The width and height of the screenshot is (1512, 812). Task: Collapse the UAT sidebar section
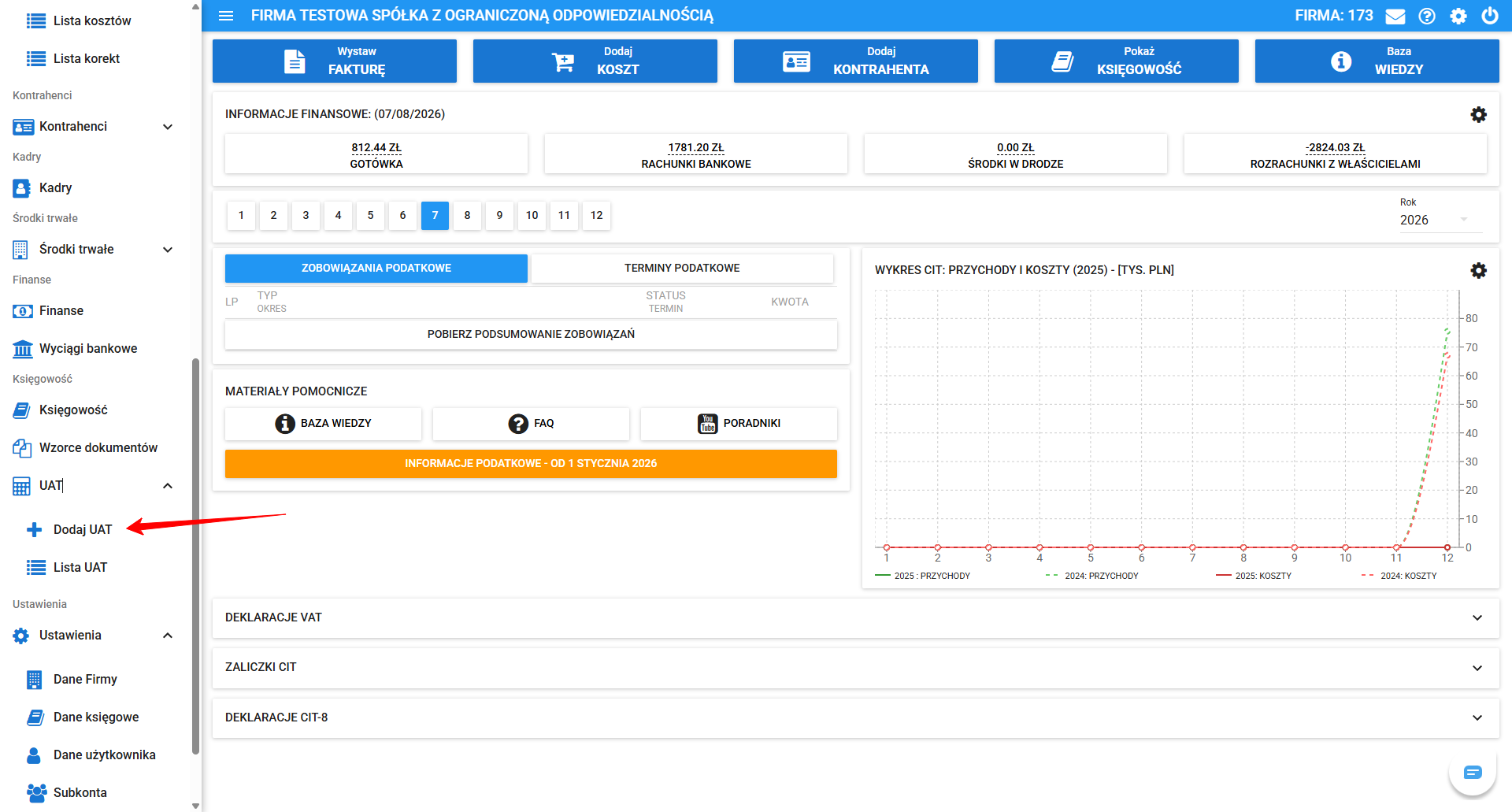(x=167, y=486)
